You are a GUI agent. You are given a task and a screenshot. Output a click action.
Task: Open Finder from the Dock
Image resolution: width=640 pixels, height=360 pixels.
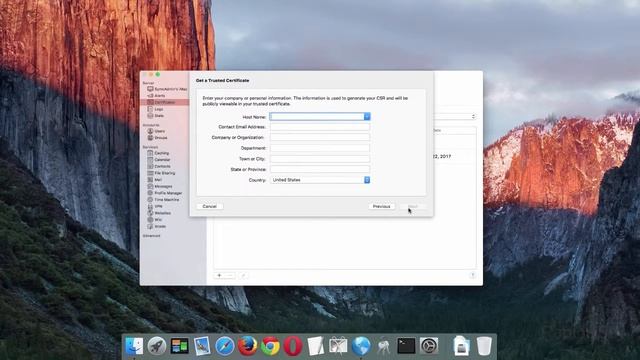click(x=134, y=346)
